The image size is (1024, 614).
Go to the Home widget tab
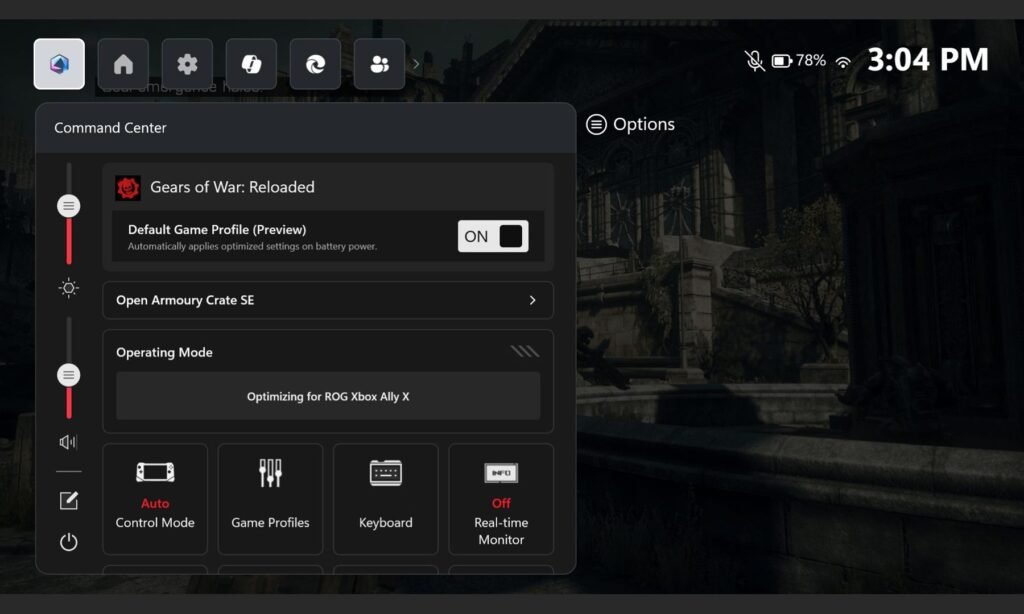(123, 64)
